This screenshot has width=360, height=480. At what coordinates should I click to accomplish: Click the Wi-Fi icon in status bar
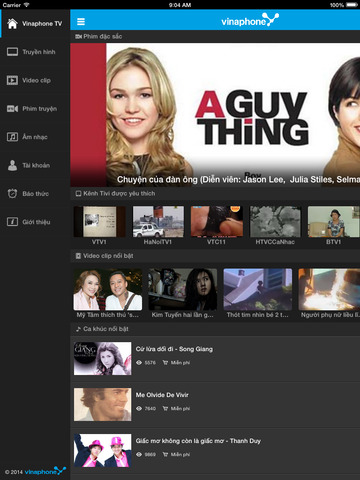click(x=26, y=5)
